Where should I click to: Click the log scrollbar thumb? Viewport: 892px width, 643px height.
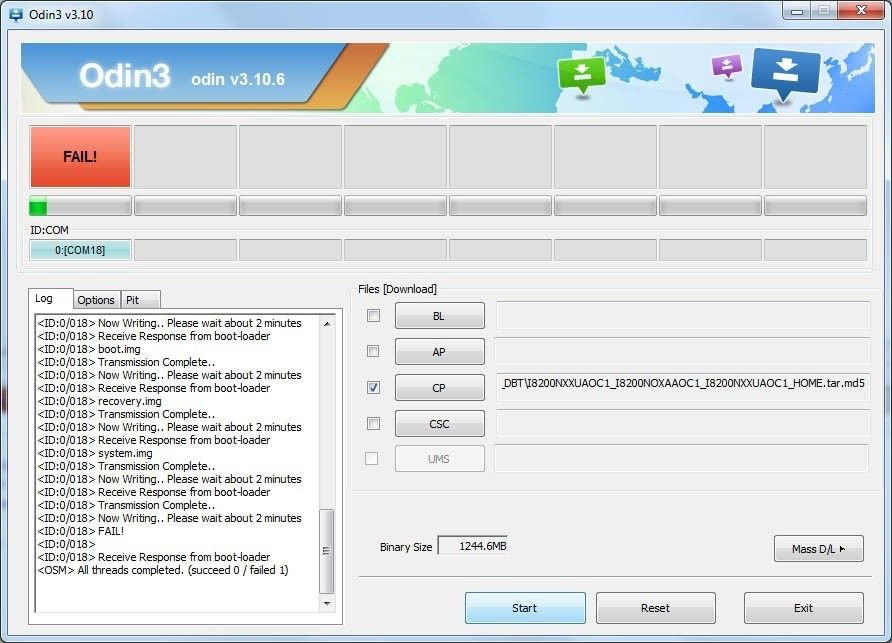click(327, 551)
